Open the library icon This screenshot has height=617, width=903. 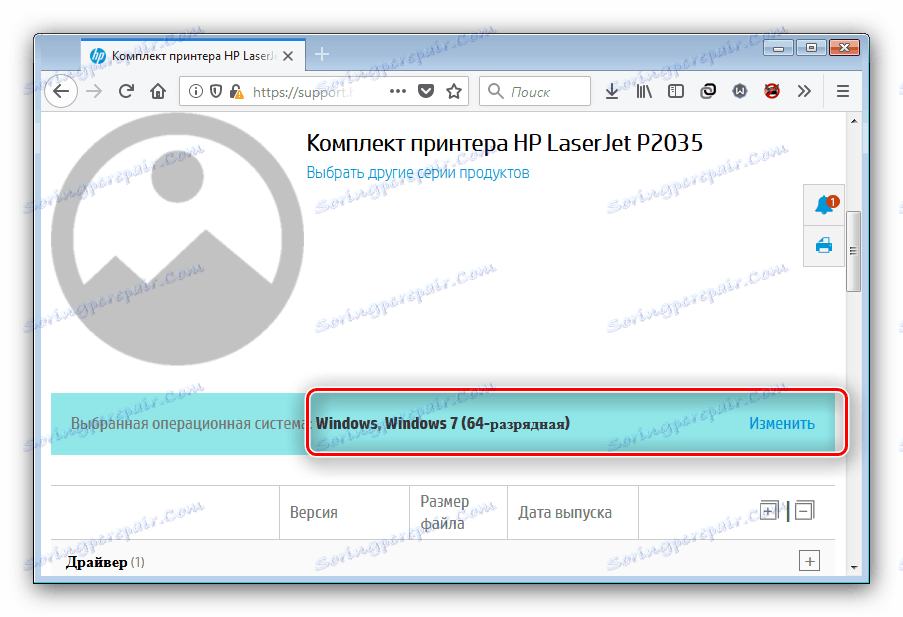(x=644, y=91)
